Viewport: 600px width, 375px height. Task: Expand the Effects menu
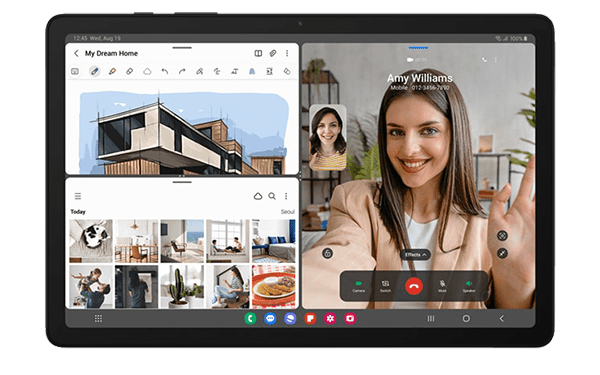(416, 254)
